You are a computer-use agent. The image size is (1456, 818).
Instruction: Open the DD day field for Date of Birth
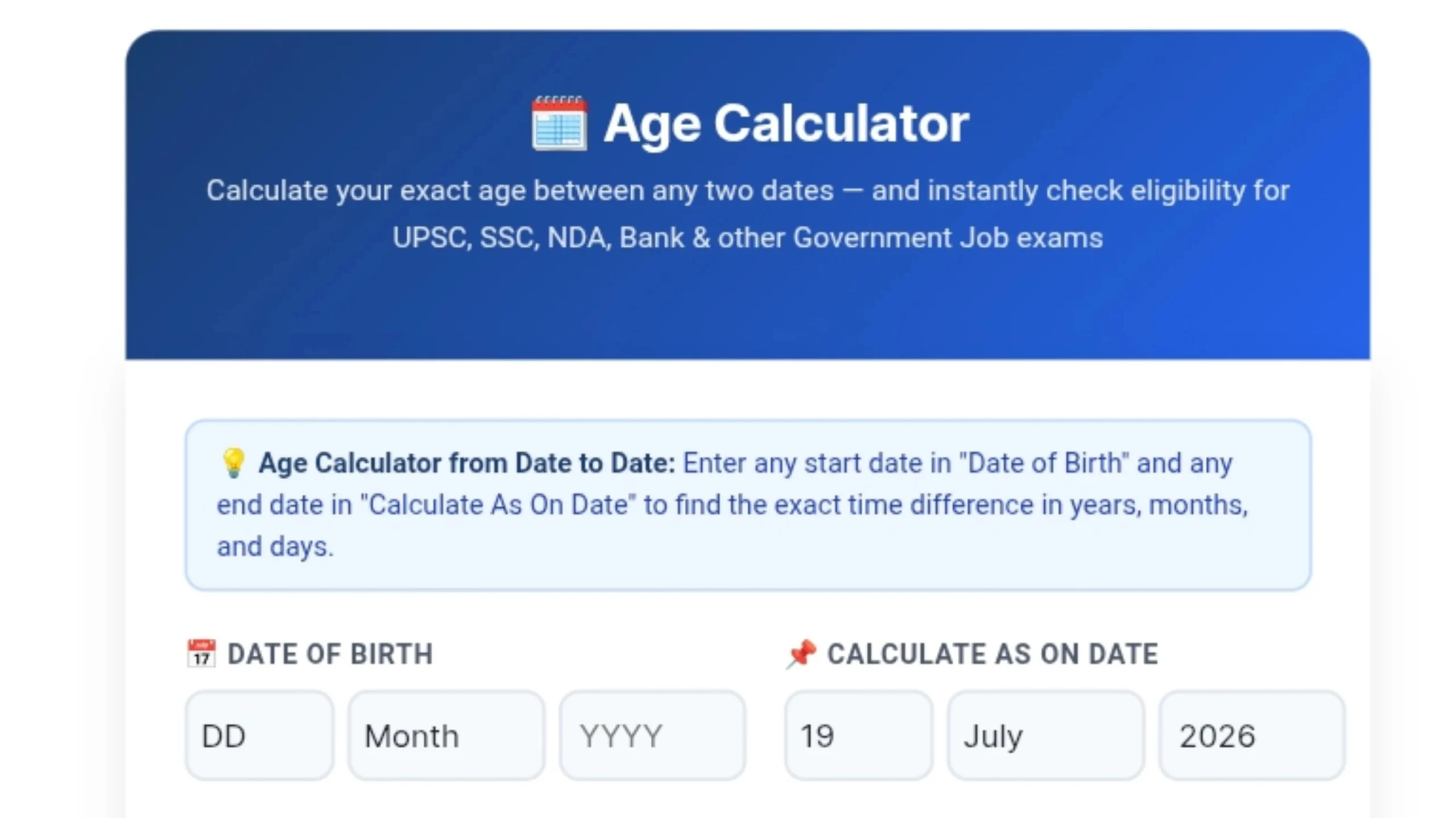click(259, 736)
